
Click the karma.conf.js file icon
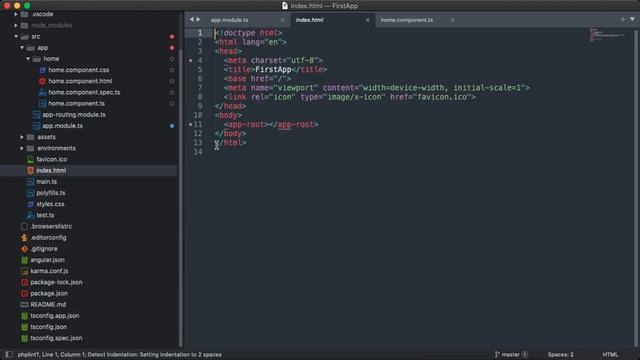coord(24,271)
